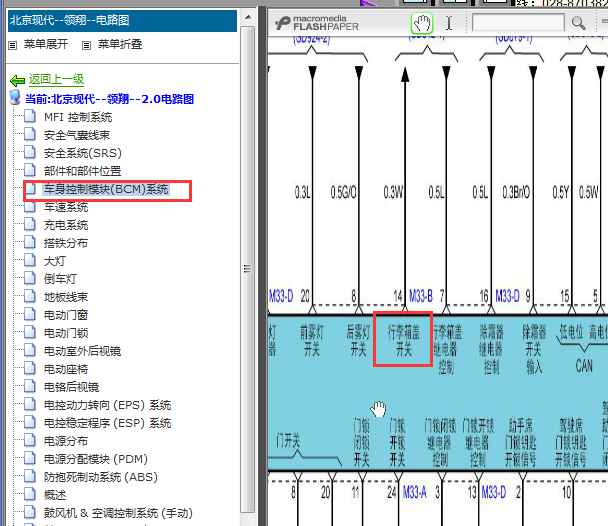Image resolution: width=608 pixels, height=526 pixels.
Task: Open 地板线束 tree item
Action: coord(66,297)
